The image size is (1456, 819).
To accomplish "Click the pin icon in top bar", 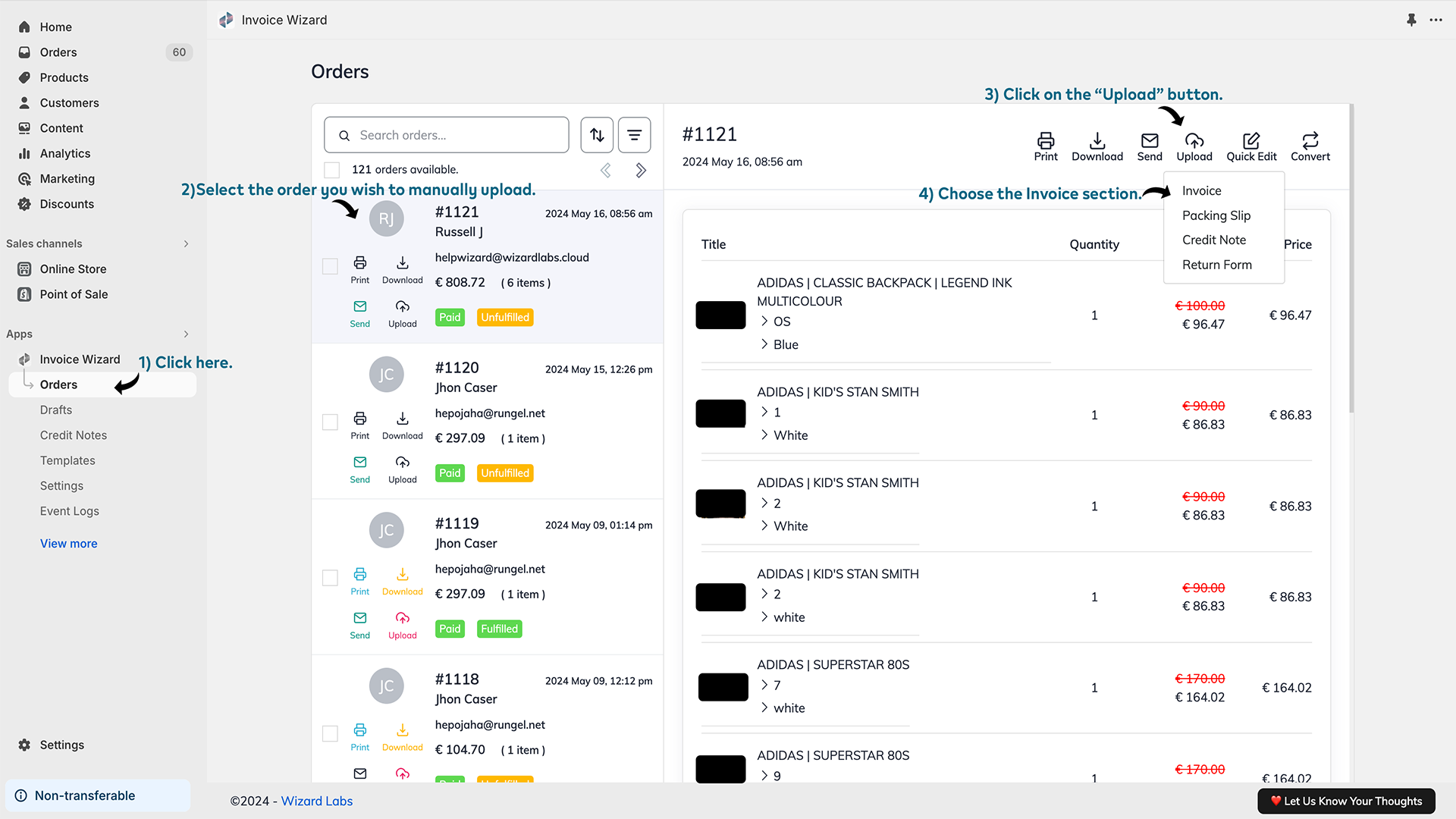I will tap(1411, 20).
